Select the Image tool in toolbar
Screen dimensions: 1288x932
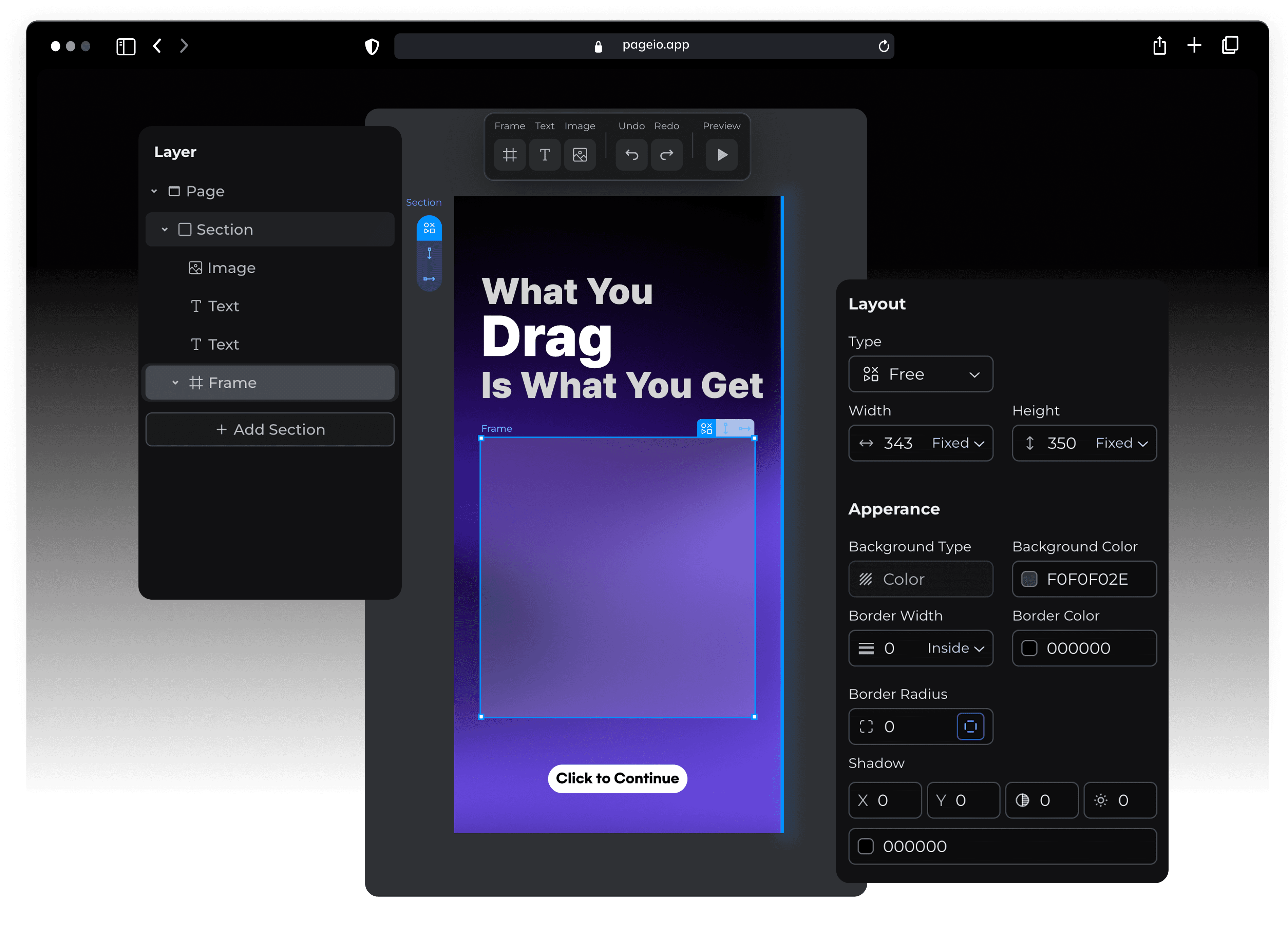(x=580, y=154)
